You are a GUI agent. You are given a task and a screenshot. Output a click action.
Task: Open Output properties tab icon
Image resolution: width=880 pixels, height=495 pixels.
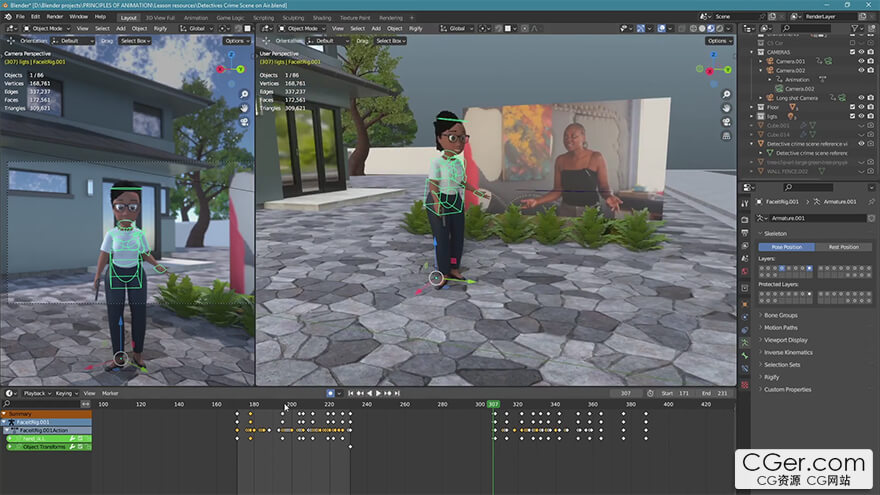(744, 233)
